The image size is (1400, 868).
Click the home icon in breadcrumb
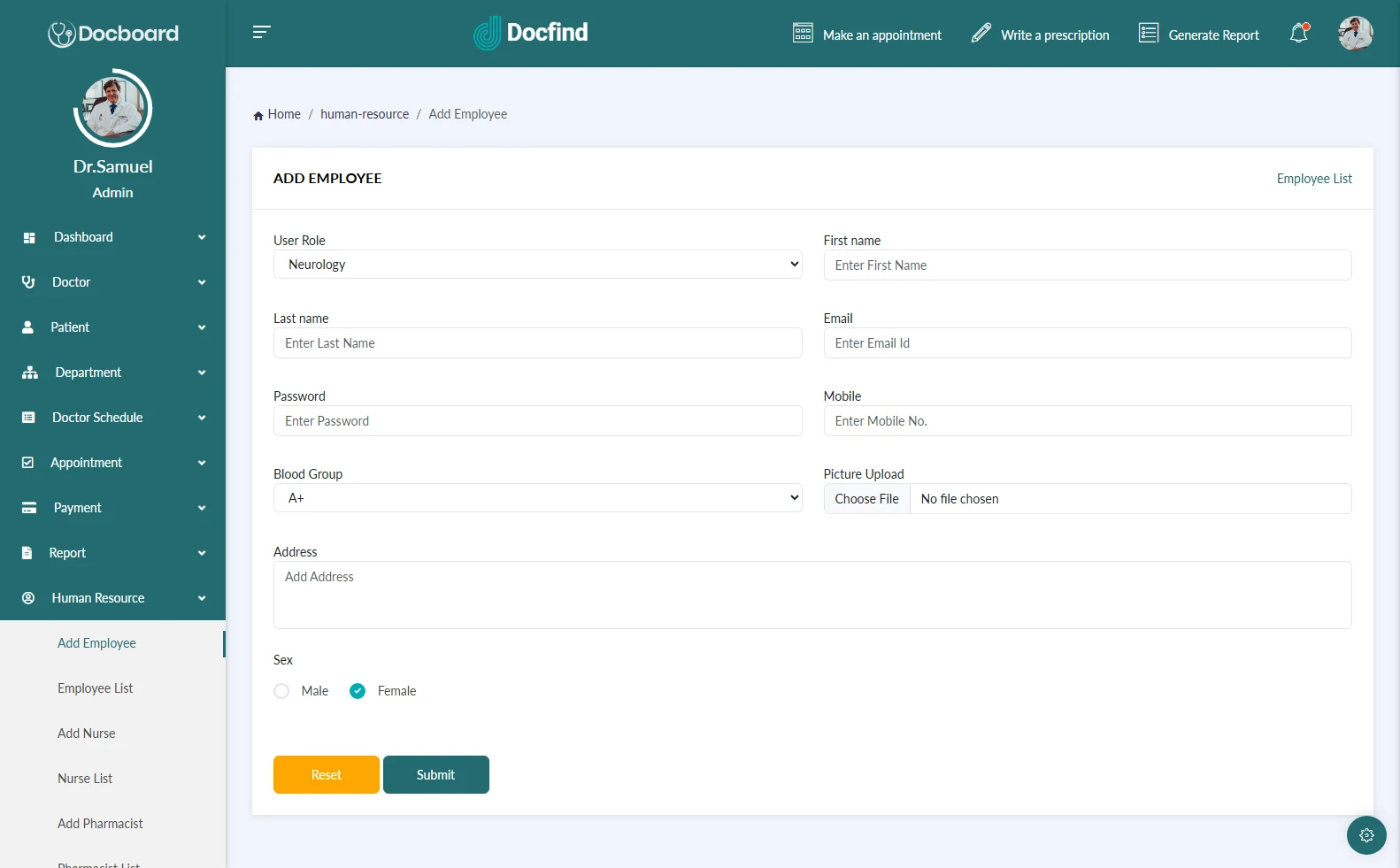pos(258,115)
